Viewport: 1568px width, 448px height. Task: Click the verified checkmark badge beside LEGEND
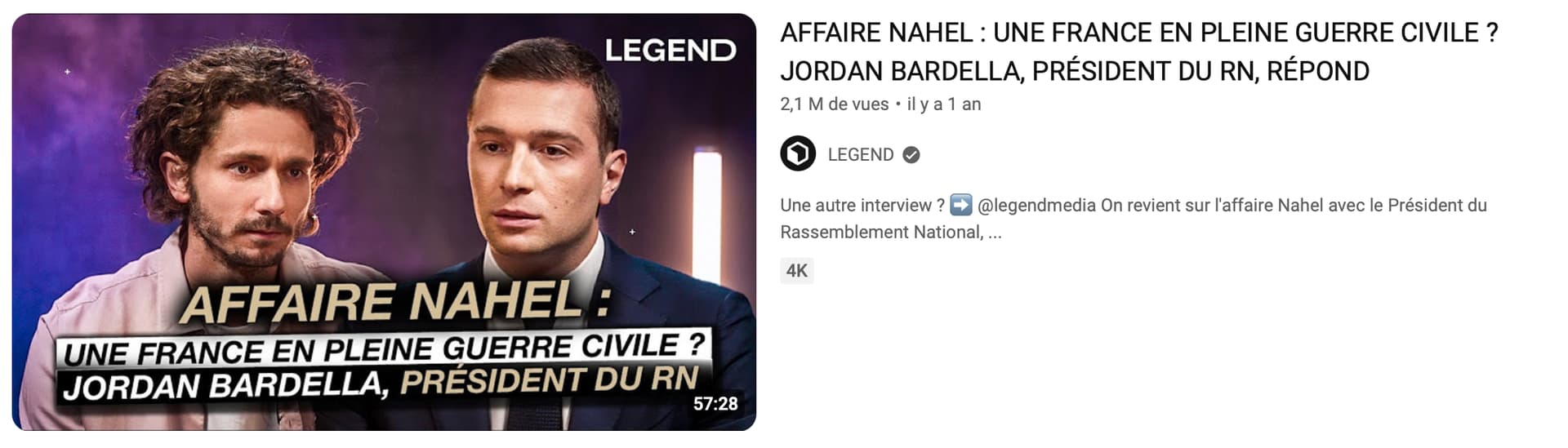point(911,155)
